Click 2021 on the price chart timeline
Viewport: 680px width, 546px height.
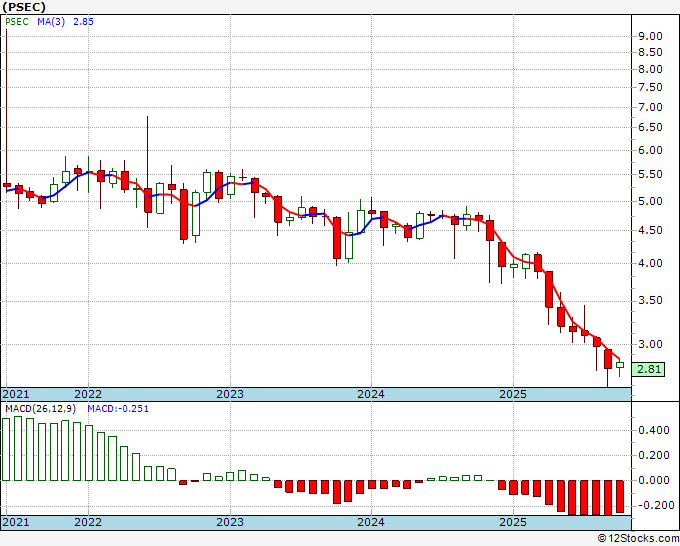coord(16,394)
